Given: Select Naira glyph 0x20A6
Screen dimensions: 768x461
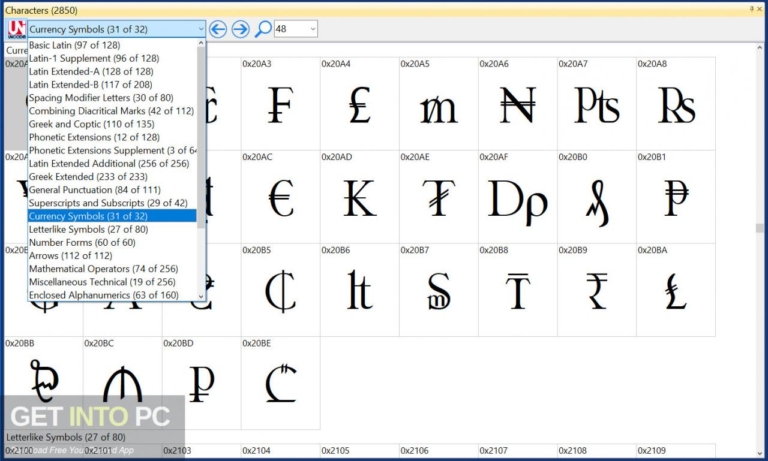Looking at the screenshot, I should pos(518,103).
